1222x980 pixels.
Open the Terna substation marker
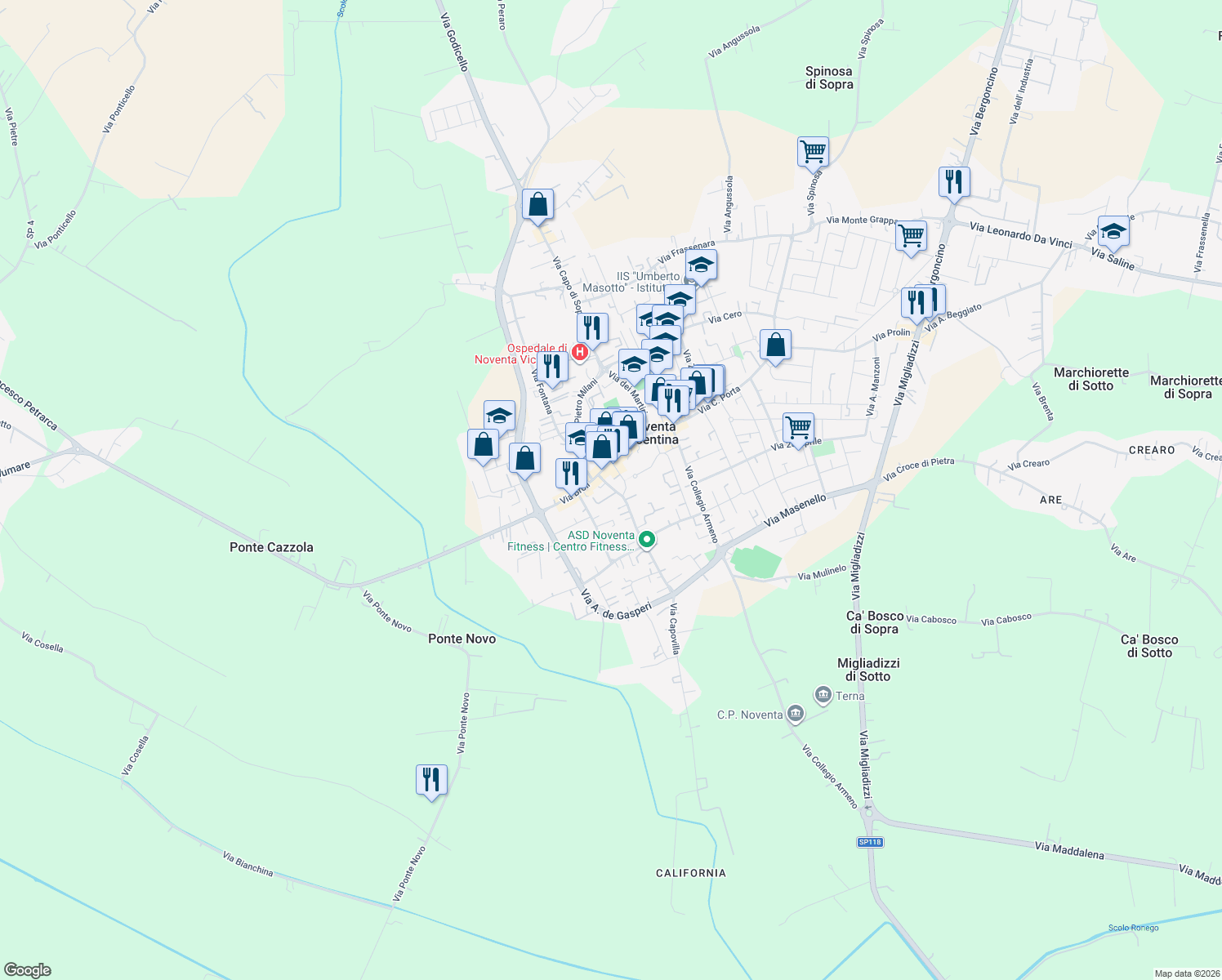point(823,693)
